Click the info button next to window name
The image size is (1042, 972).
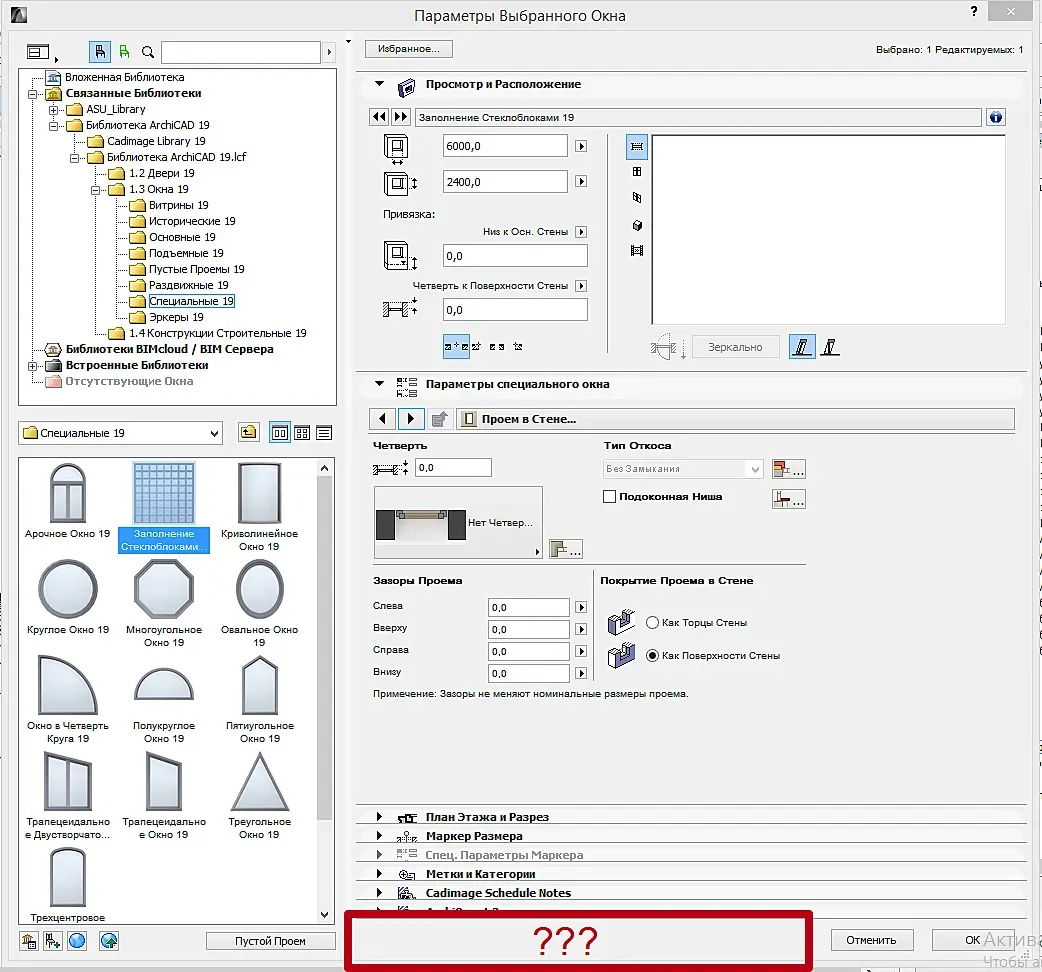click(995, 118)
